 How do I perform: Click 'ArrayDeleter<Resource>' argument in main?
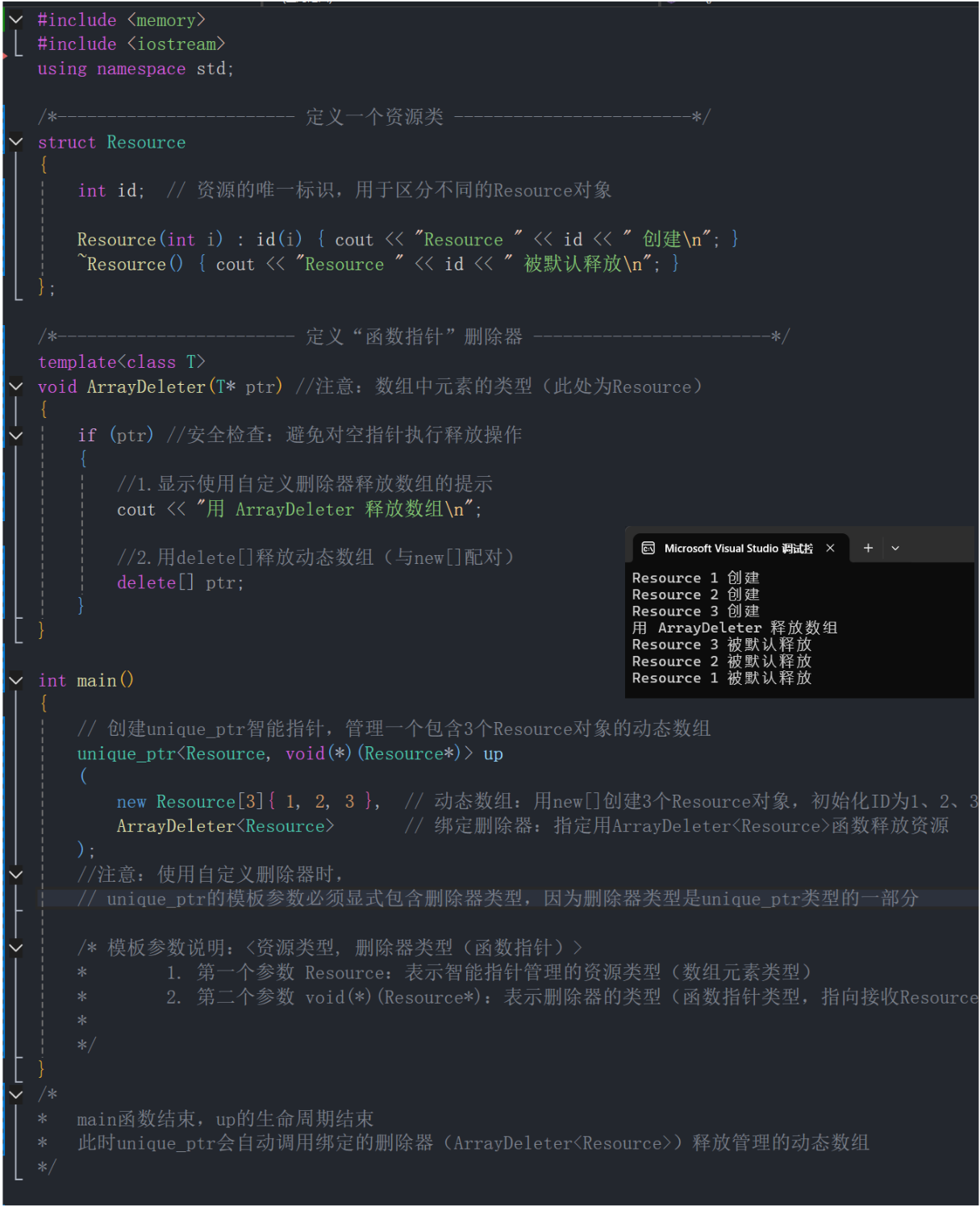click(225, 826)
